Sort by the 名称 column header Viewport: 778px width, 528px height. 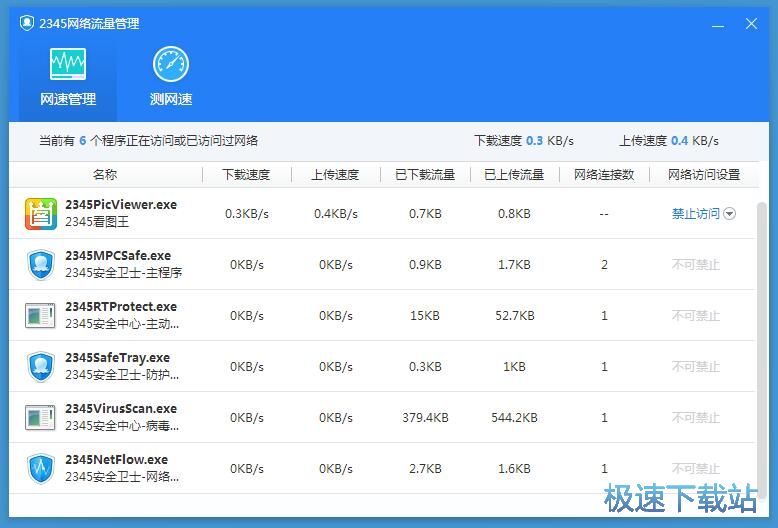click(105, 175)
